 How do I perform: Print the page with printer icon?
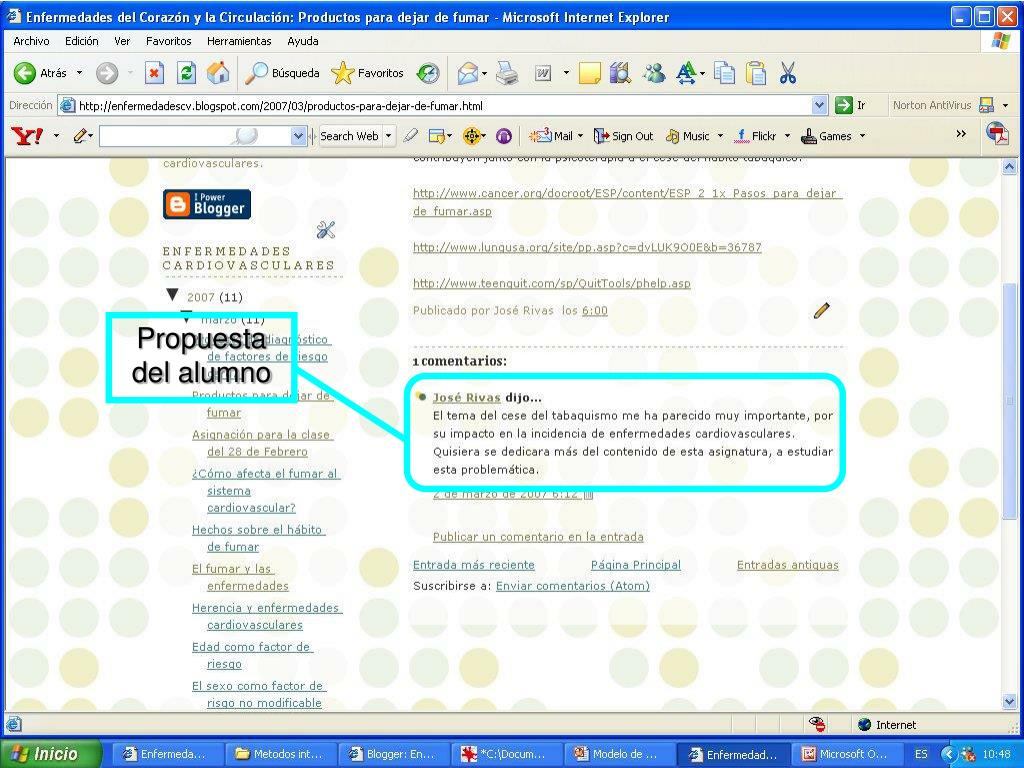click(507, 73)
